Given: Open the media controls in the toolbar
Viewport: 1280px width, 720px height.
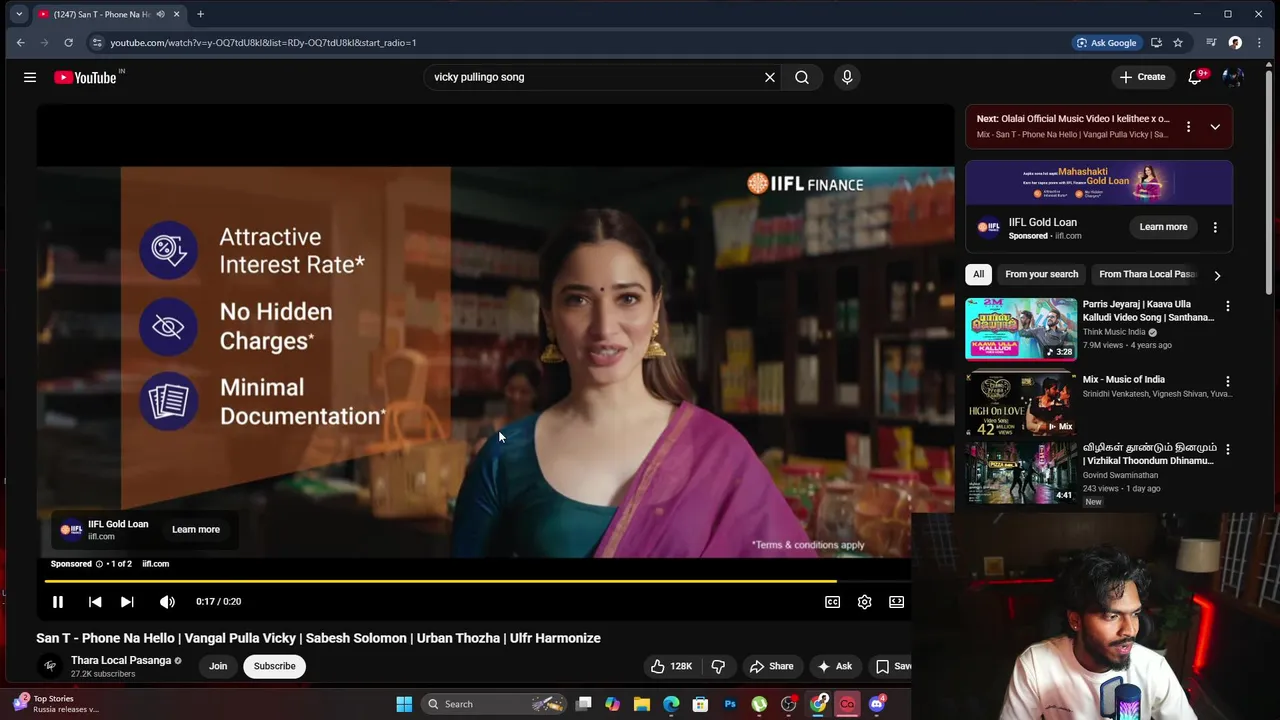Looking at the screenshot, I should 1211,43.
